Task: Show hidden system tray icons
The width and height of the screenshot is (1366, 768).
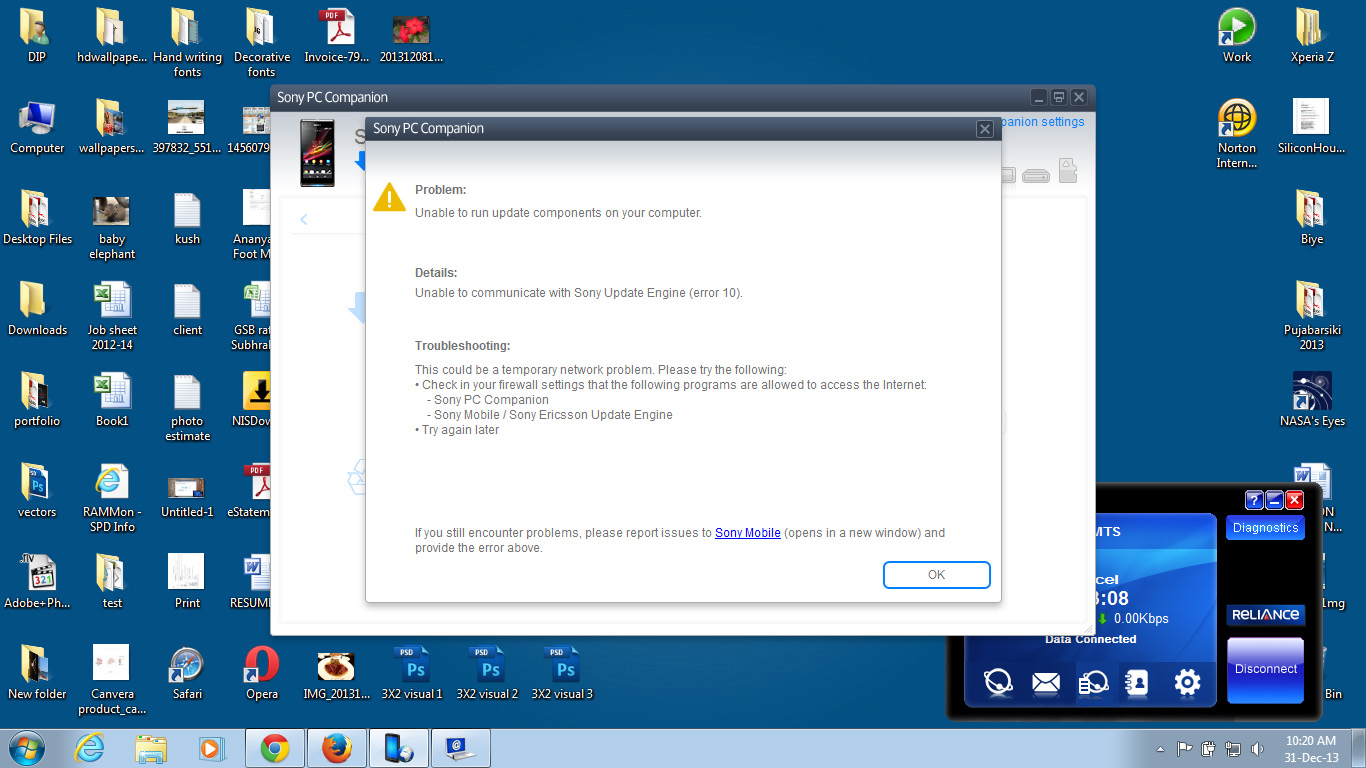Action: tap(1160, 749)
